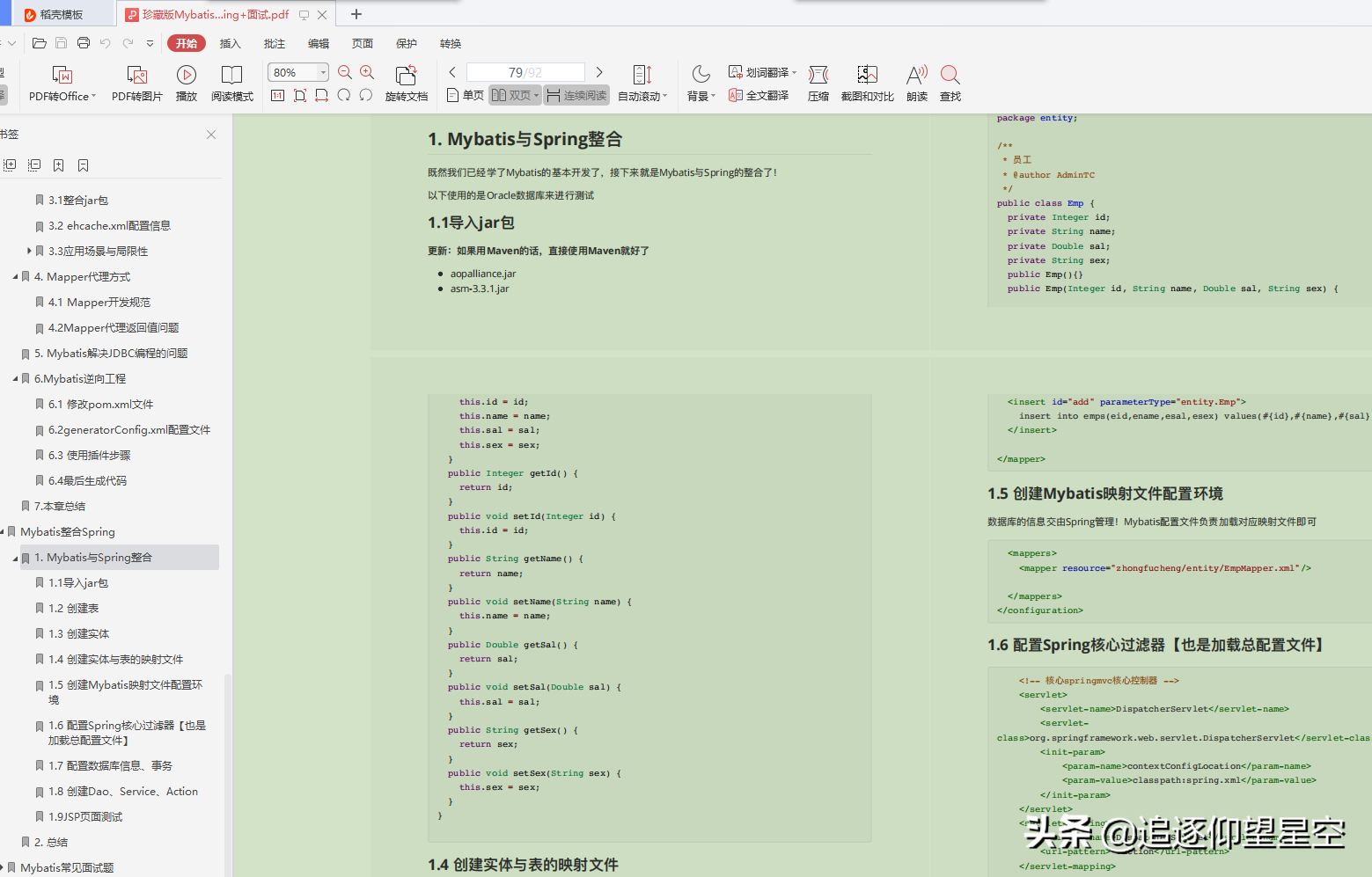Open zoom percentage 80% dropdown
This screenshot has height=877, width=1372.
click(x=323, y=72)
